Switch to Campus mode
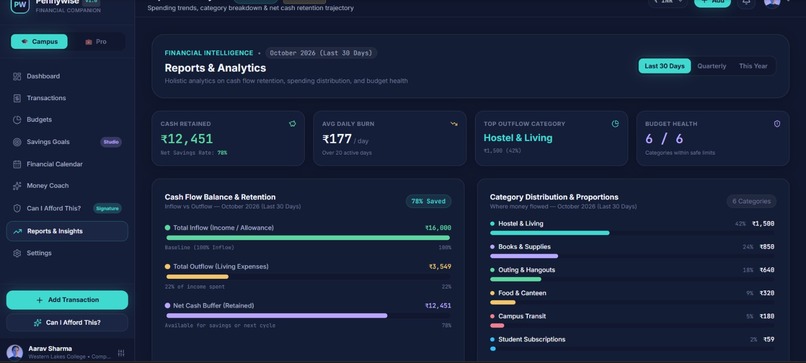This screenshot has width=806, height=363. (39, 42)
